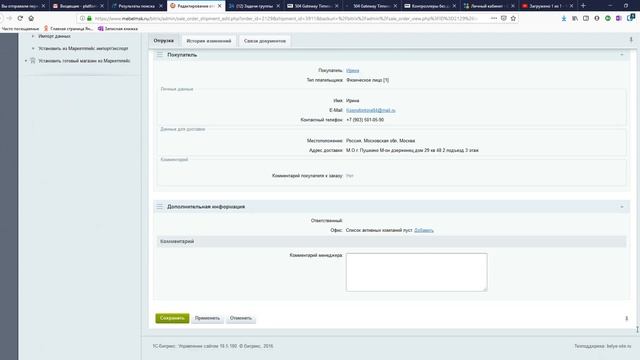Click the green Сохранить button

click(x=172, y=318)
